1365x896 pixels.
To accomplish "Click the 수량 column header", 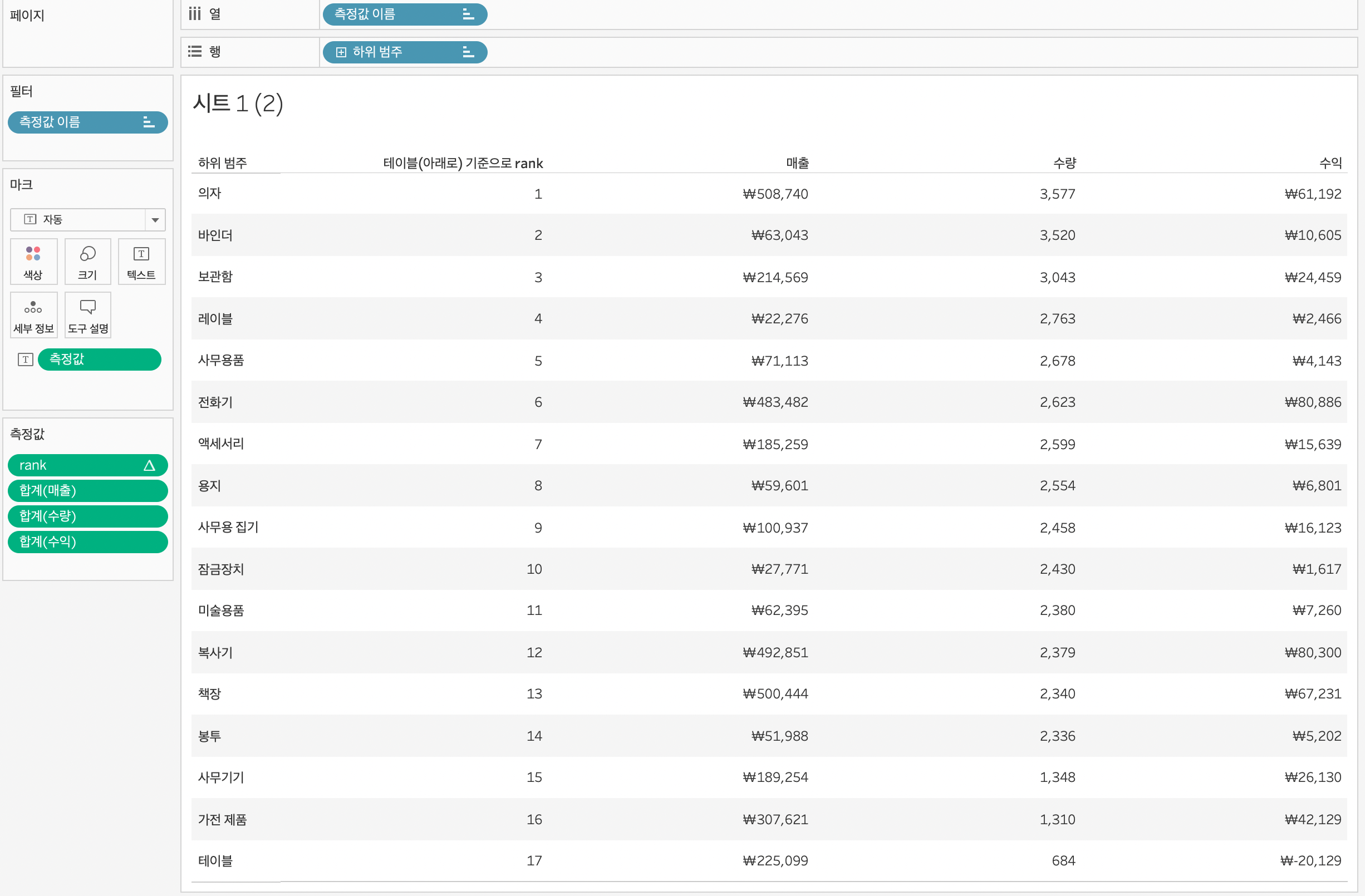I will coord(1064,164).
